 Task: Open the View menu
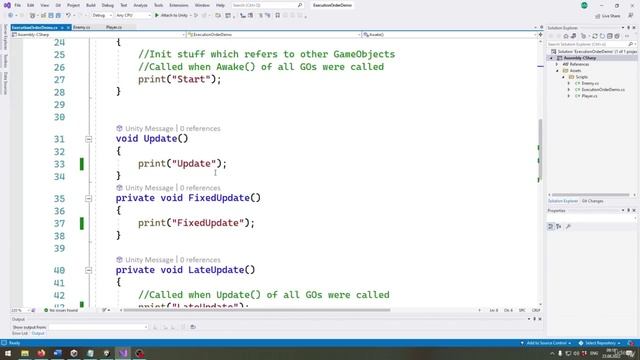coord(44,5)
